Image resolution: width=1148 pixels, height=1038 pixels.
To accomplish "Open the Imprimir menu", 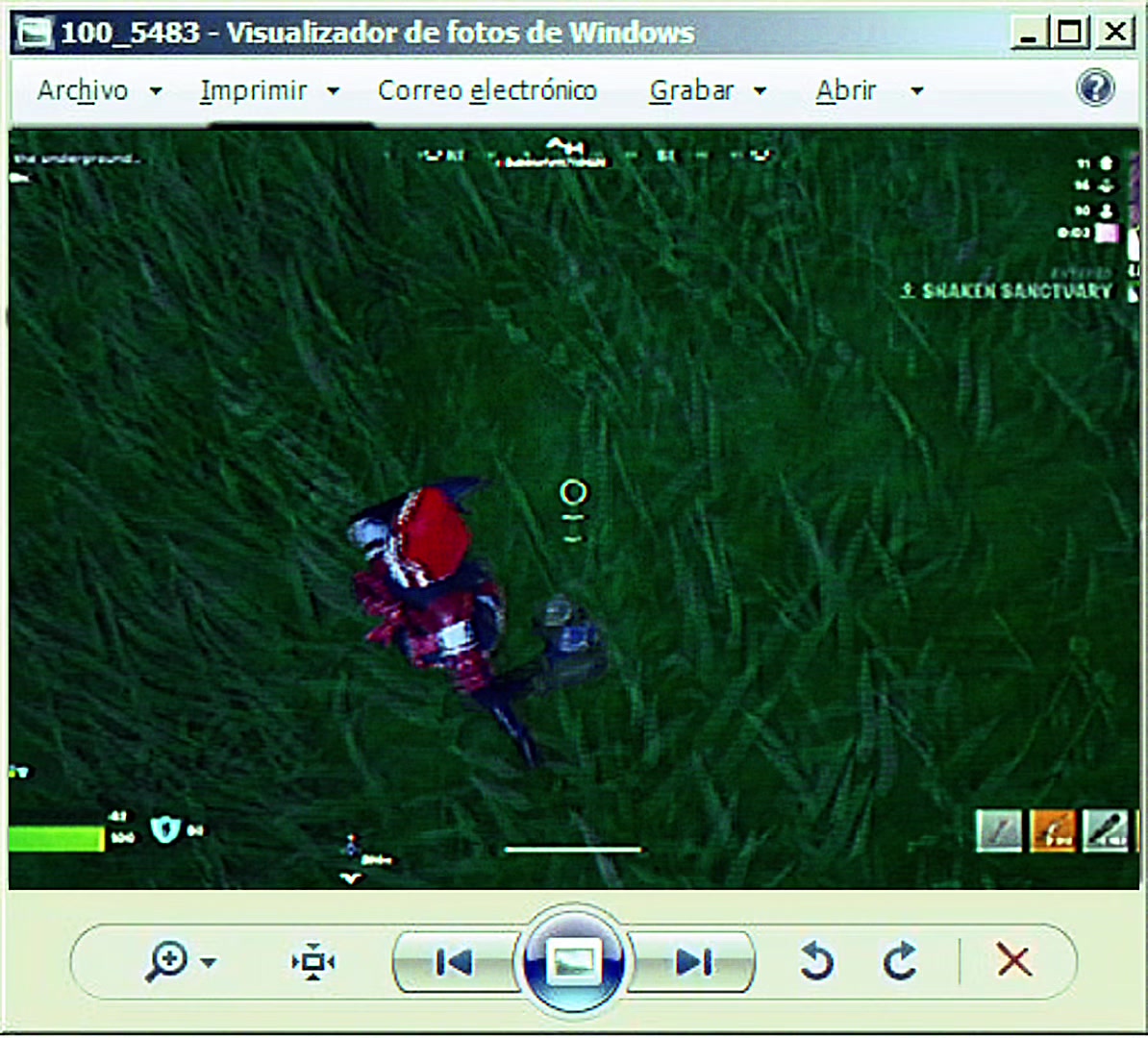I will 253,91.
